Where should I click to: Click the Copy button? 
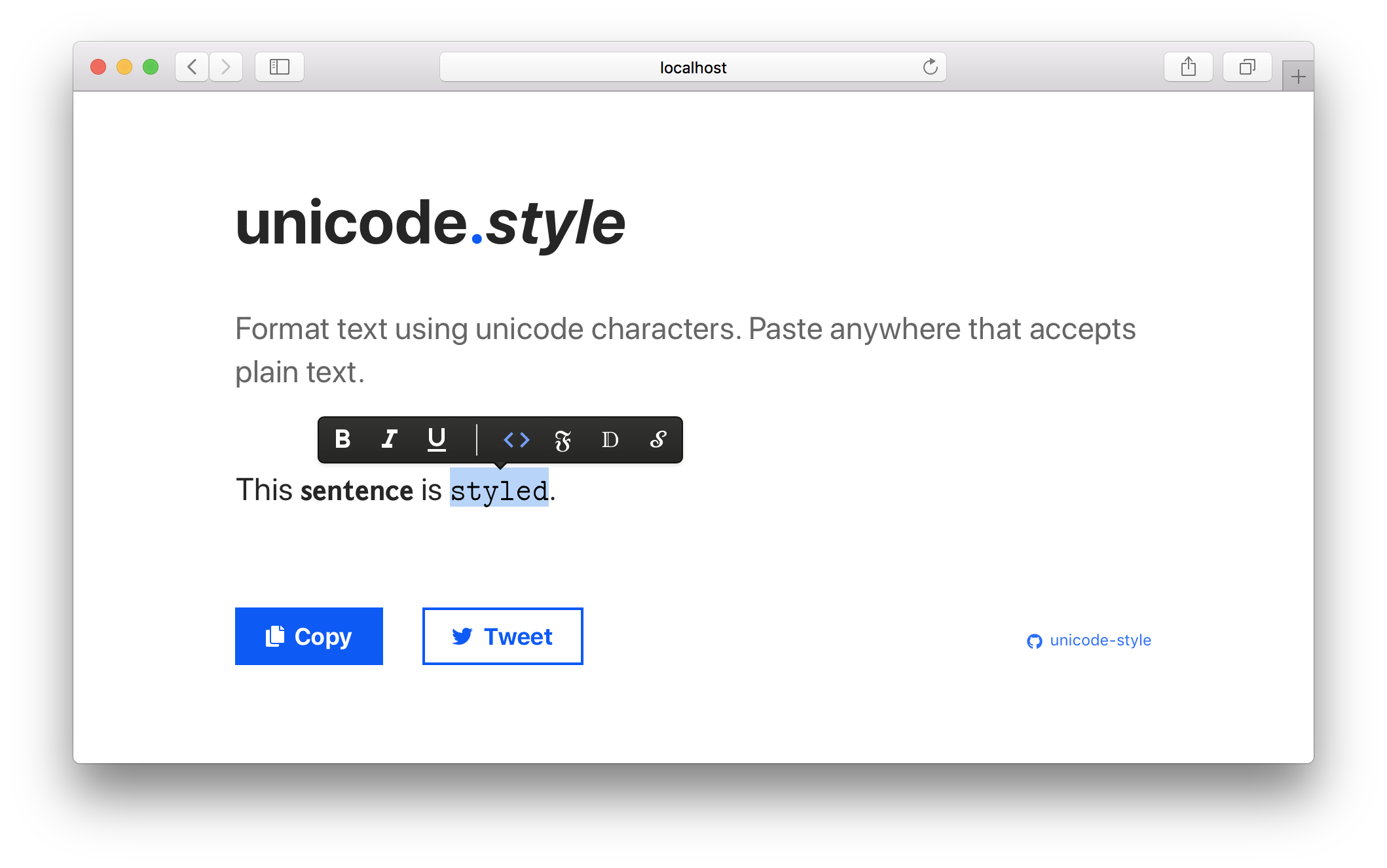coord(309,636)
